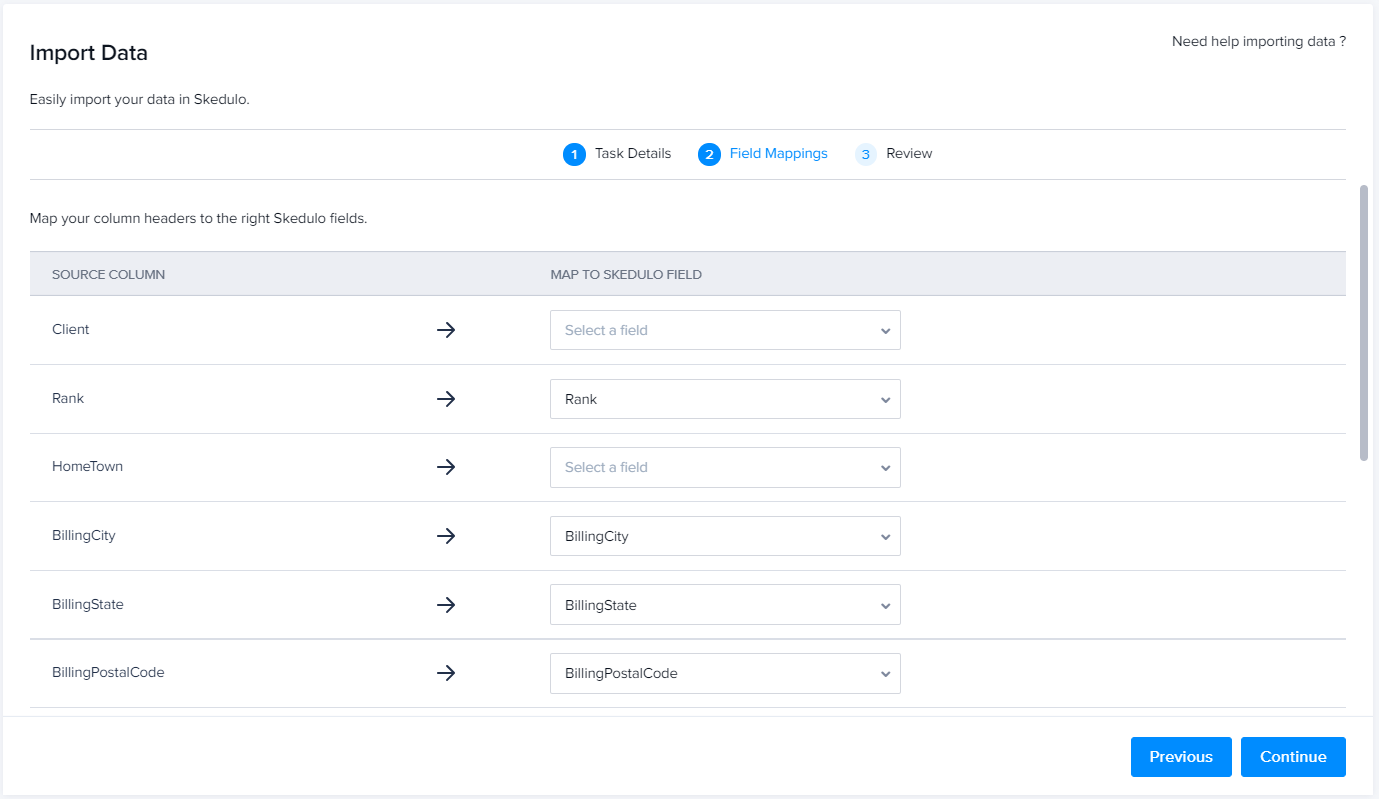The height and width of the screenshot is (799, 1379).
Task: Click the mapping arrow in the HomeTown row
Action: coord(446,467)
